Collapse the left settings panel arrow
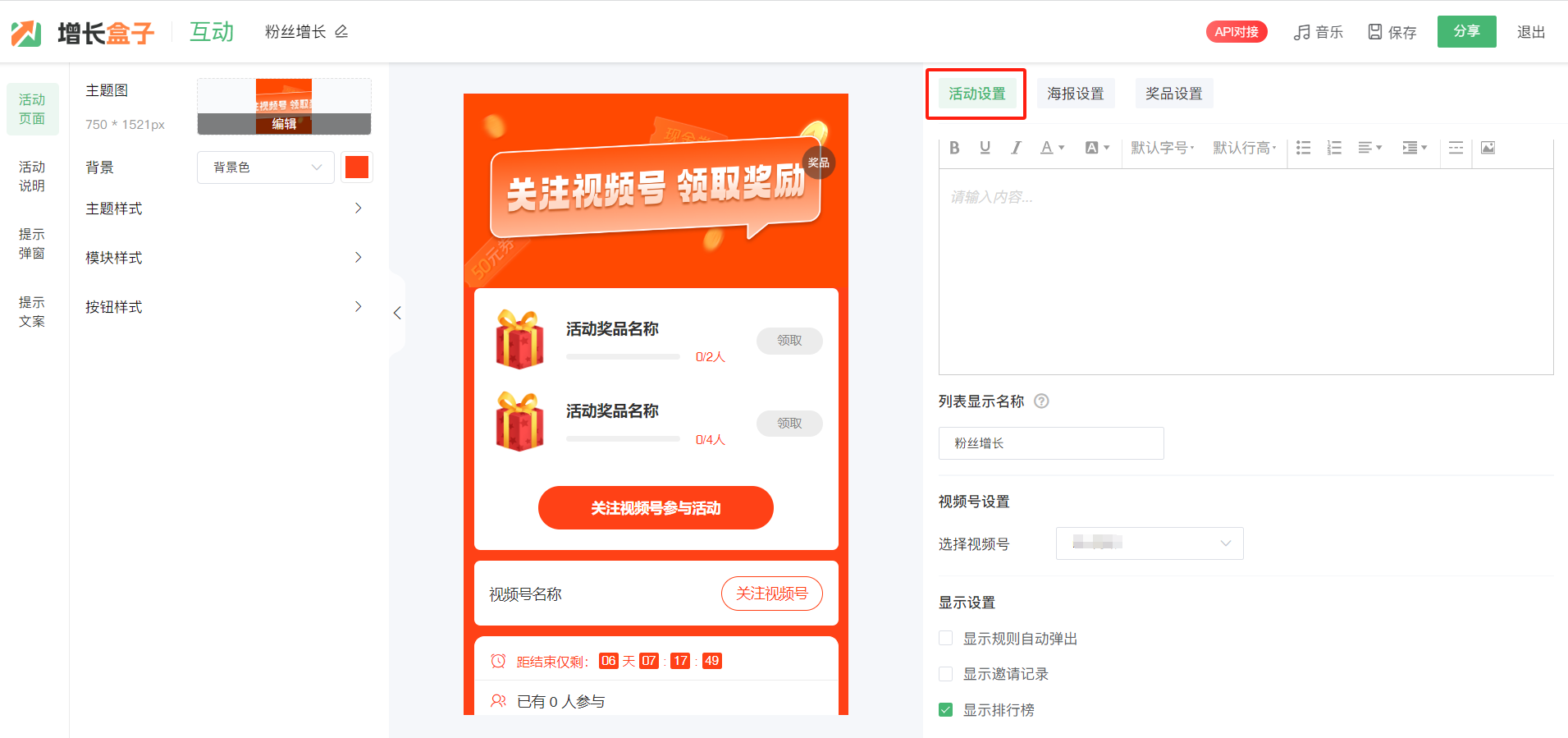 (x=397, y=313)
